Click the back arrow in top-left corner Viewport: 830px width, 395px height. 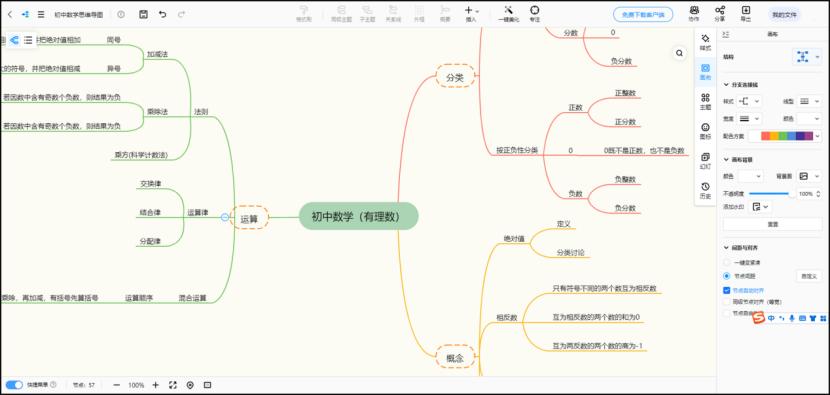(10, 15)
